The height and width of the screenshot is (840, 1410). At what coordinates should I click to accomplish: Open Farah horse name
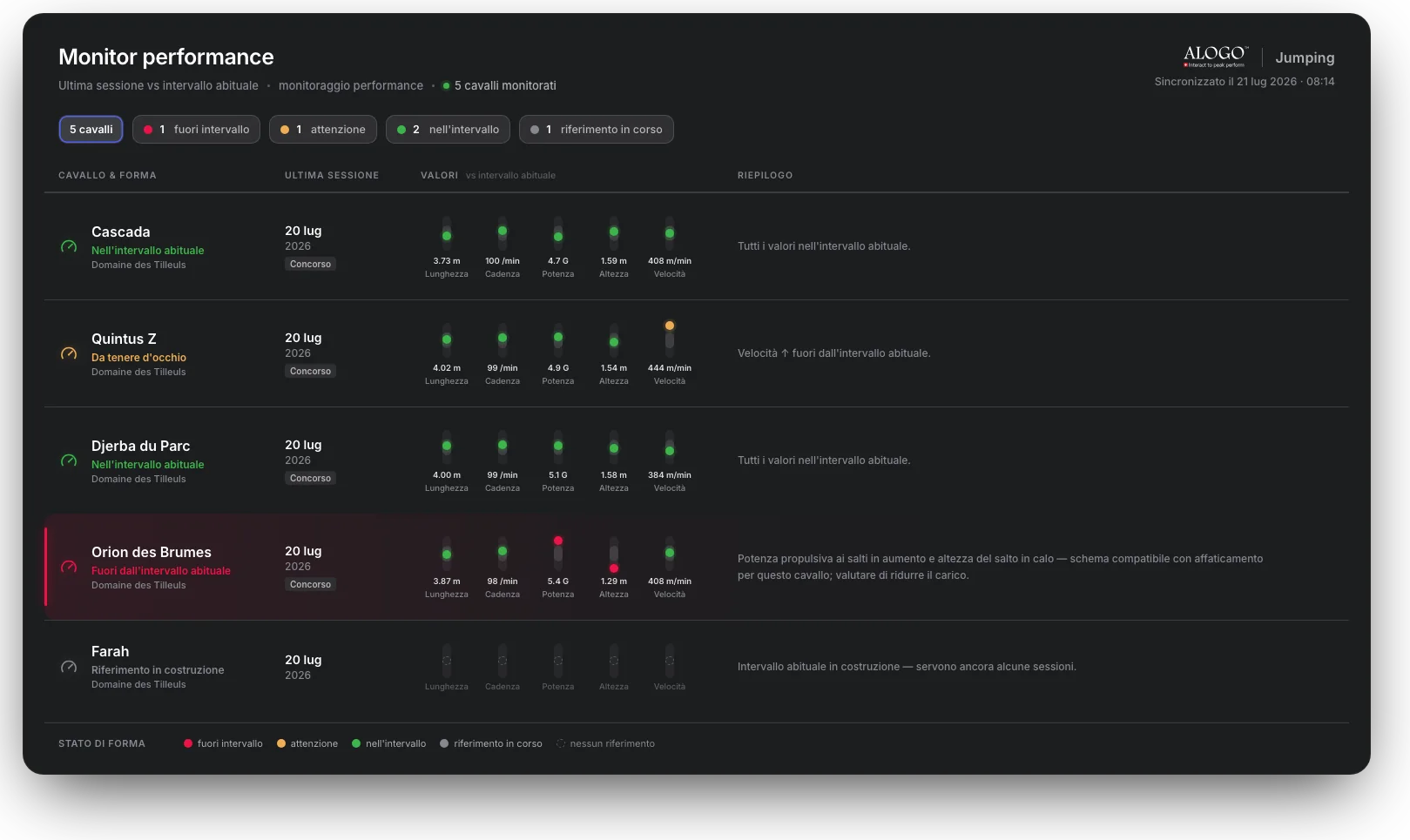(110, 651)
